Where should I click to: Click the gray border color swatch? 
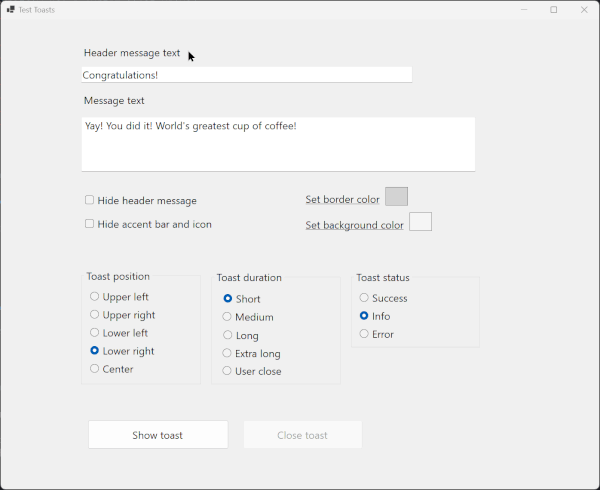396,197
